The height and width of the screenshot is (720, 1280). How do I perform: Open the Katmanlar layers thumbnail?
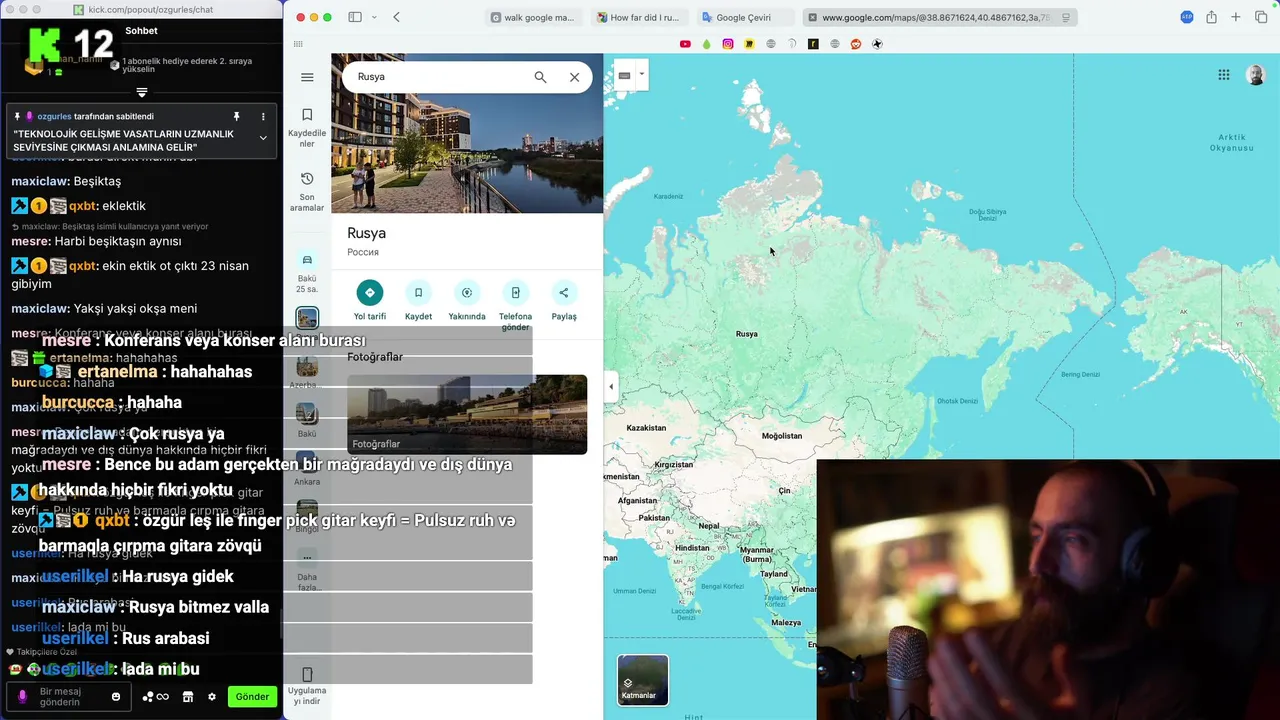click(x=642, y=679)
